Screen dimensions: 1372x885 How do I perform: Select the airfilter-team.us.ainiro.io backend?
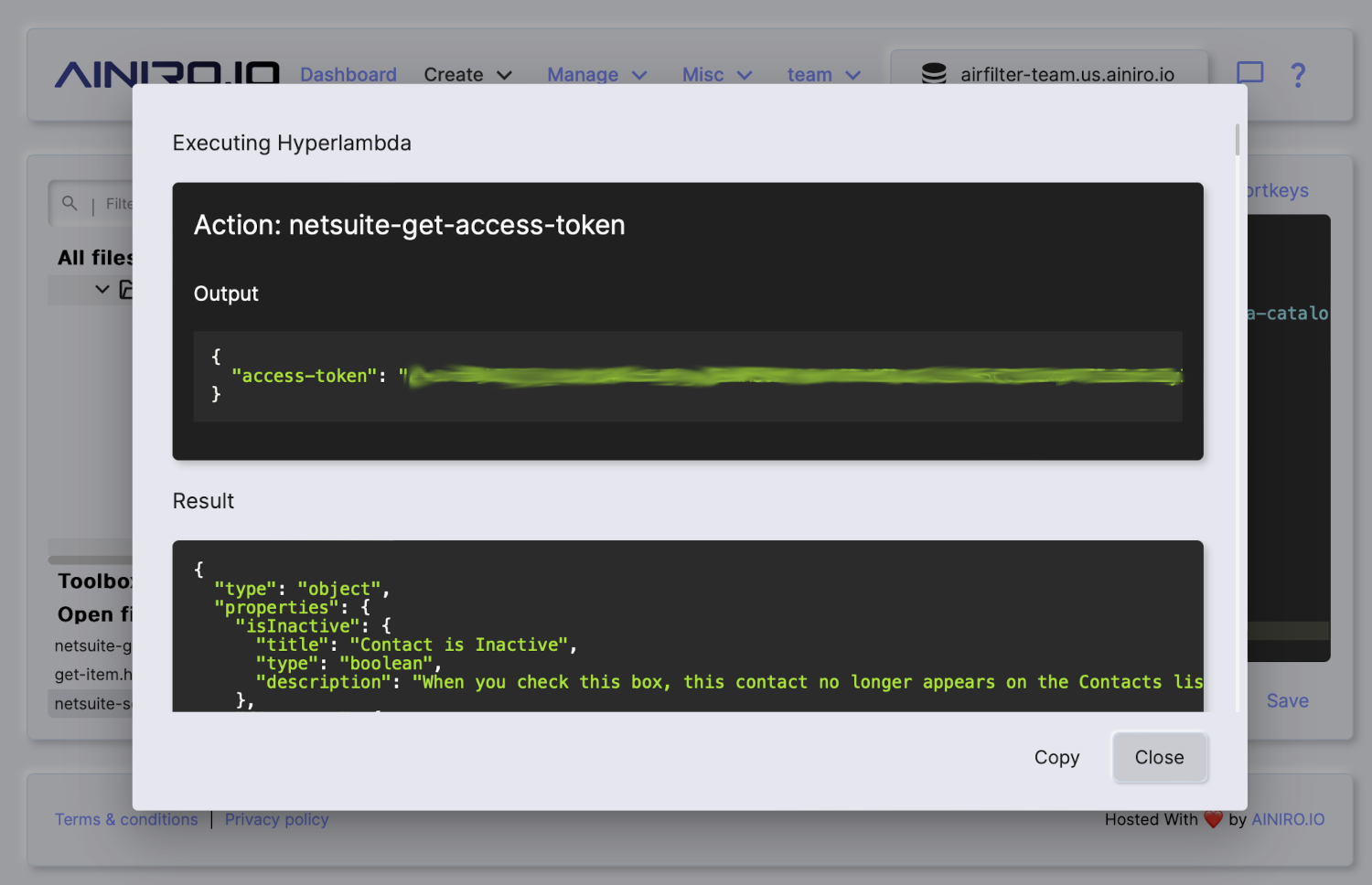pyautogui.click(x=1048, y=73)
